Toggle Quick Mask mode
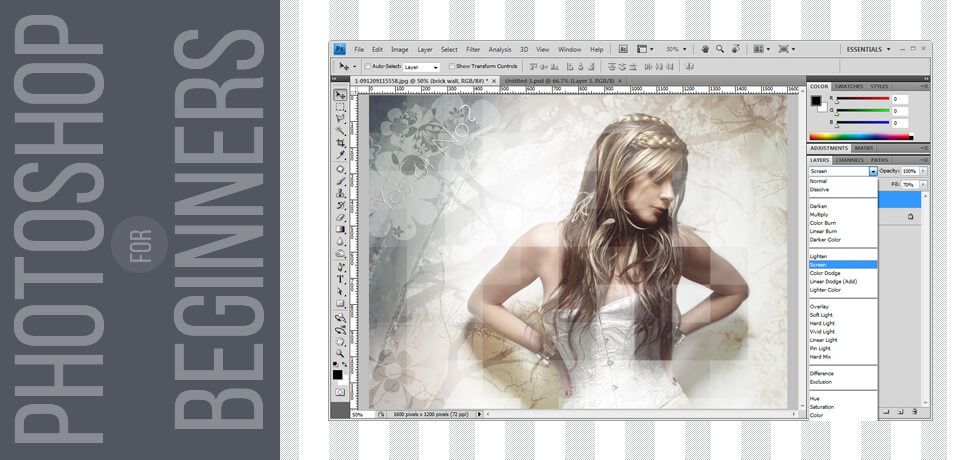Viewport: 975px width, 460px height. click(340, 392)
